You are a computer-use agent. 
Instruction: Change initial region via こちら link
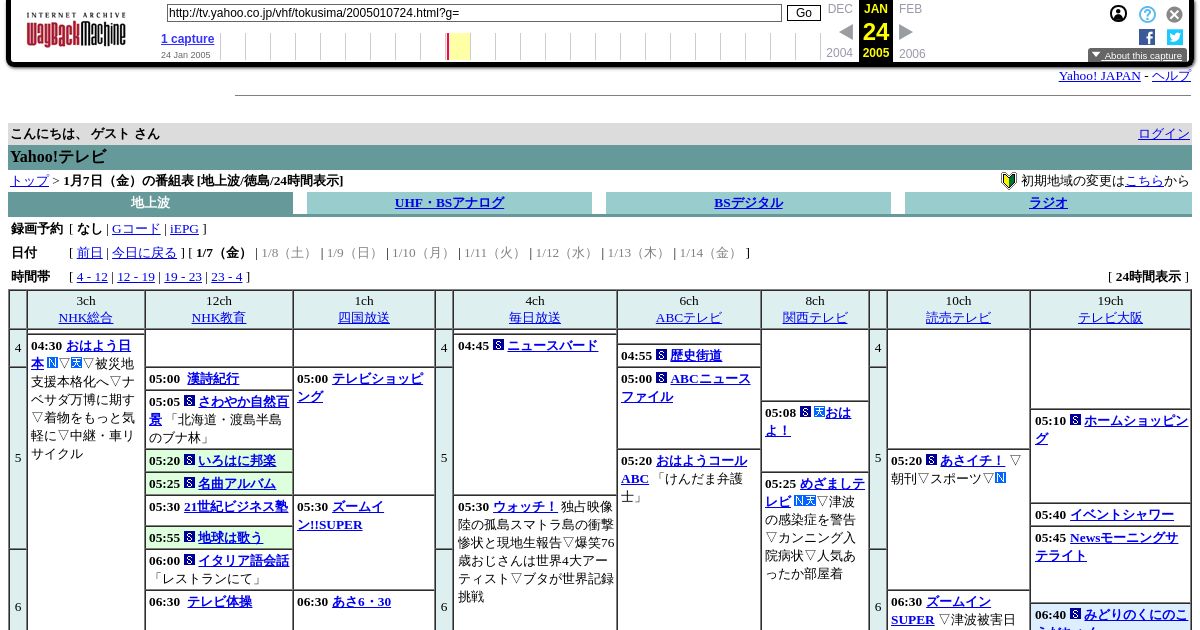coord(1144,181)
